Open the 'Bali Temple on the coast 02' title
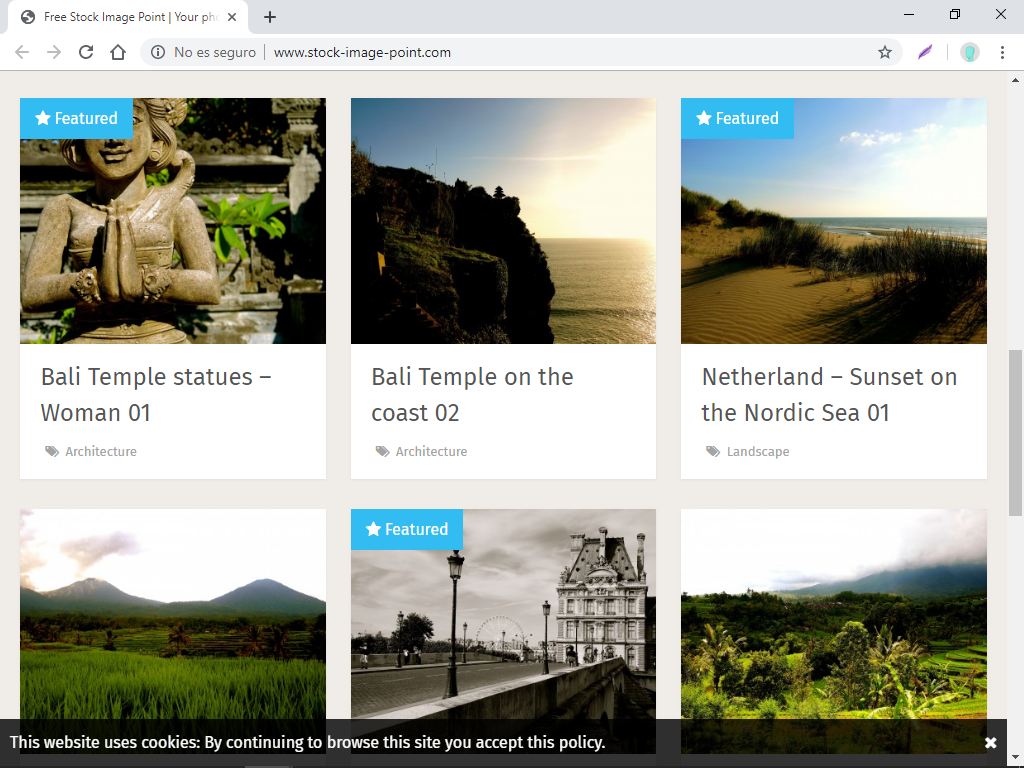Image resolution: width=1024 pixels, height=768 pixels. [472, 394]
